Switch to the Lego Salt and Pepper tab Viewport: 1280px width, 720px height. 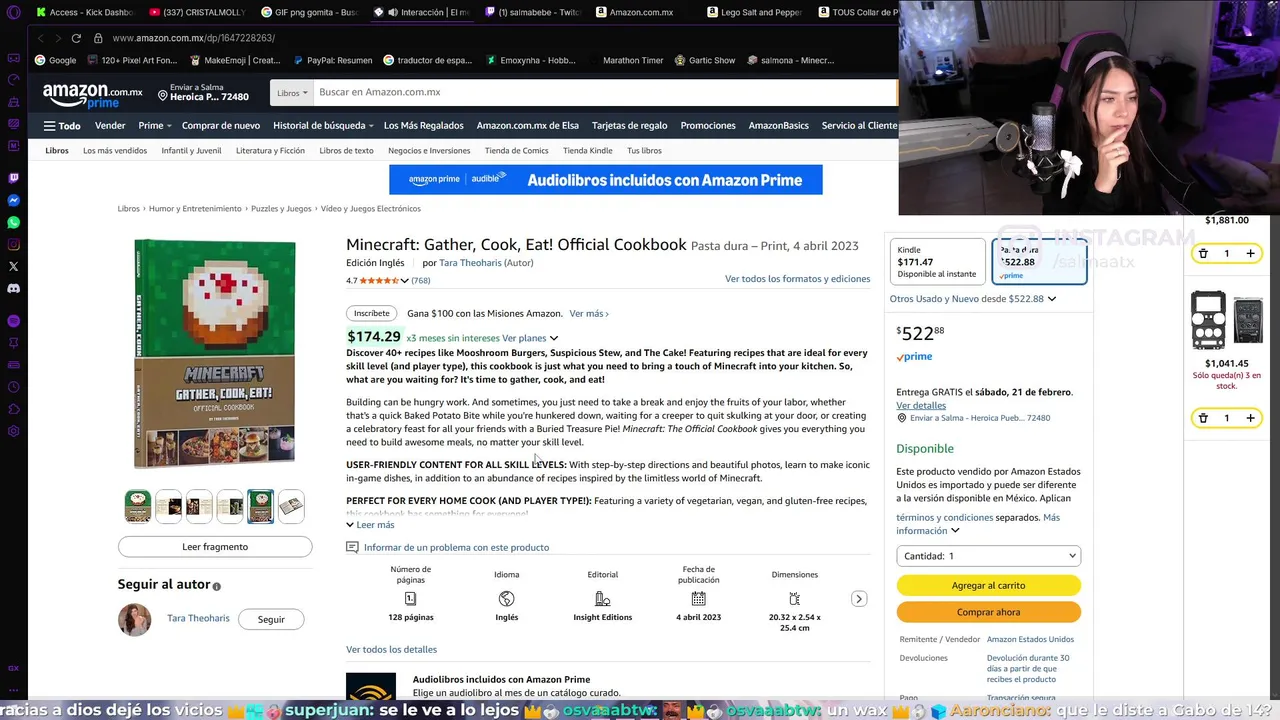point(754,12)
